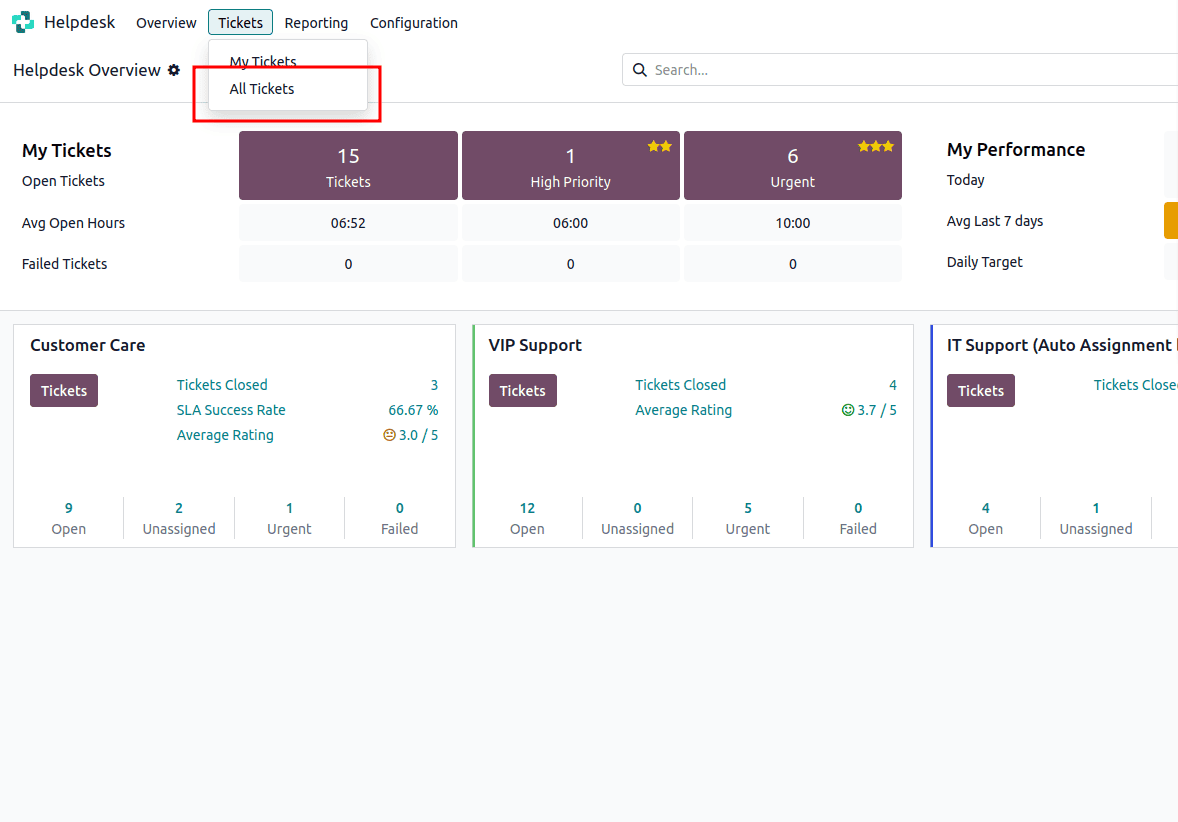The height and width of the screenshot is (822, 1178).
Task: Open Customer Care tickets via its Tickets button
Action: (63, 390)
